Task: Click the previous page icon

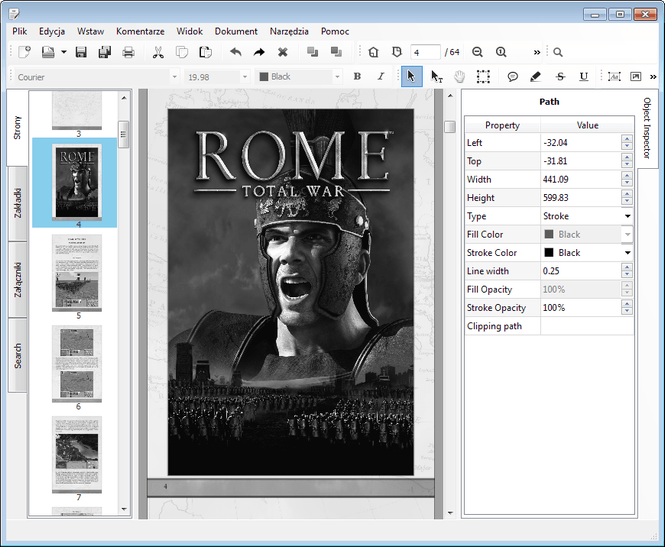Action: 397,52
